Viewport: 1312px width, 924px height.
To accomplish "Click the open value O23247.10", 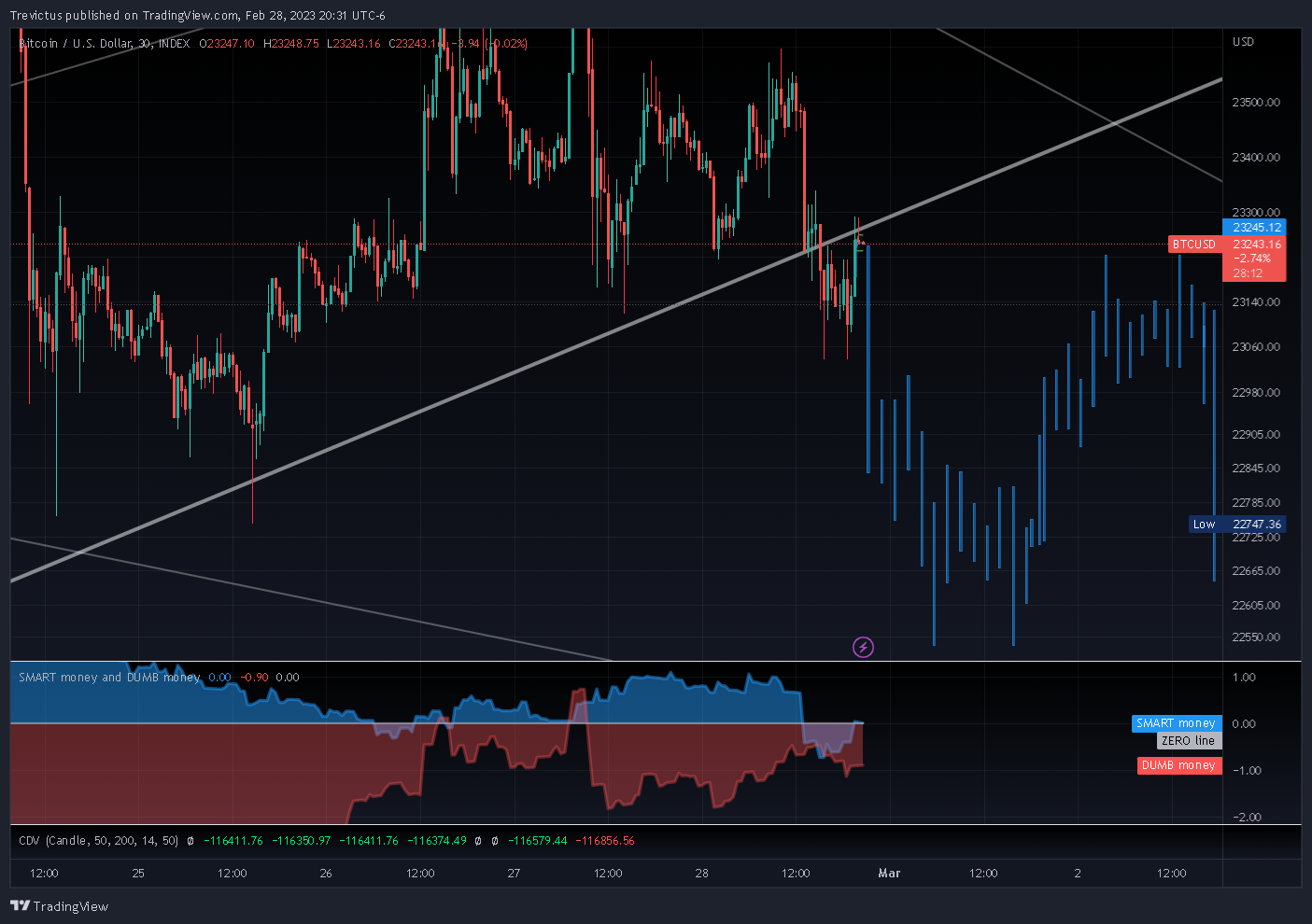I will (x=226, y=44).
